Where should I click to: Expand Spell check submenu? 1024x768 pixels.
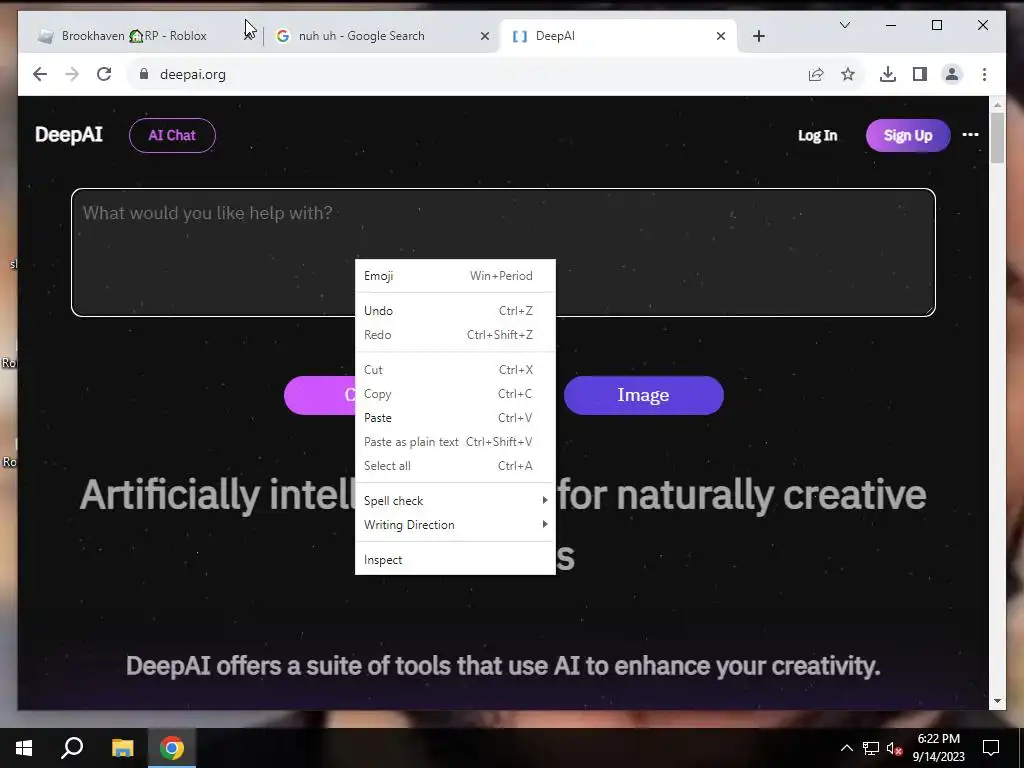pyautogui.click(x=455, y=501)
